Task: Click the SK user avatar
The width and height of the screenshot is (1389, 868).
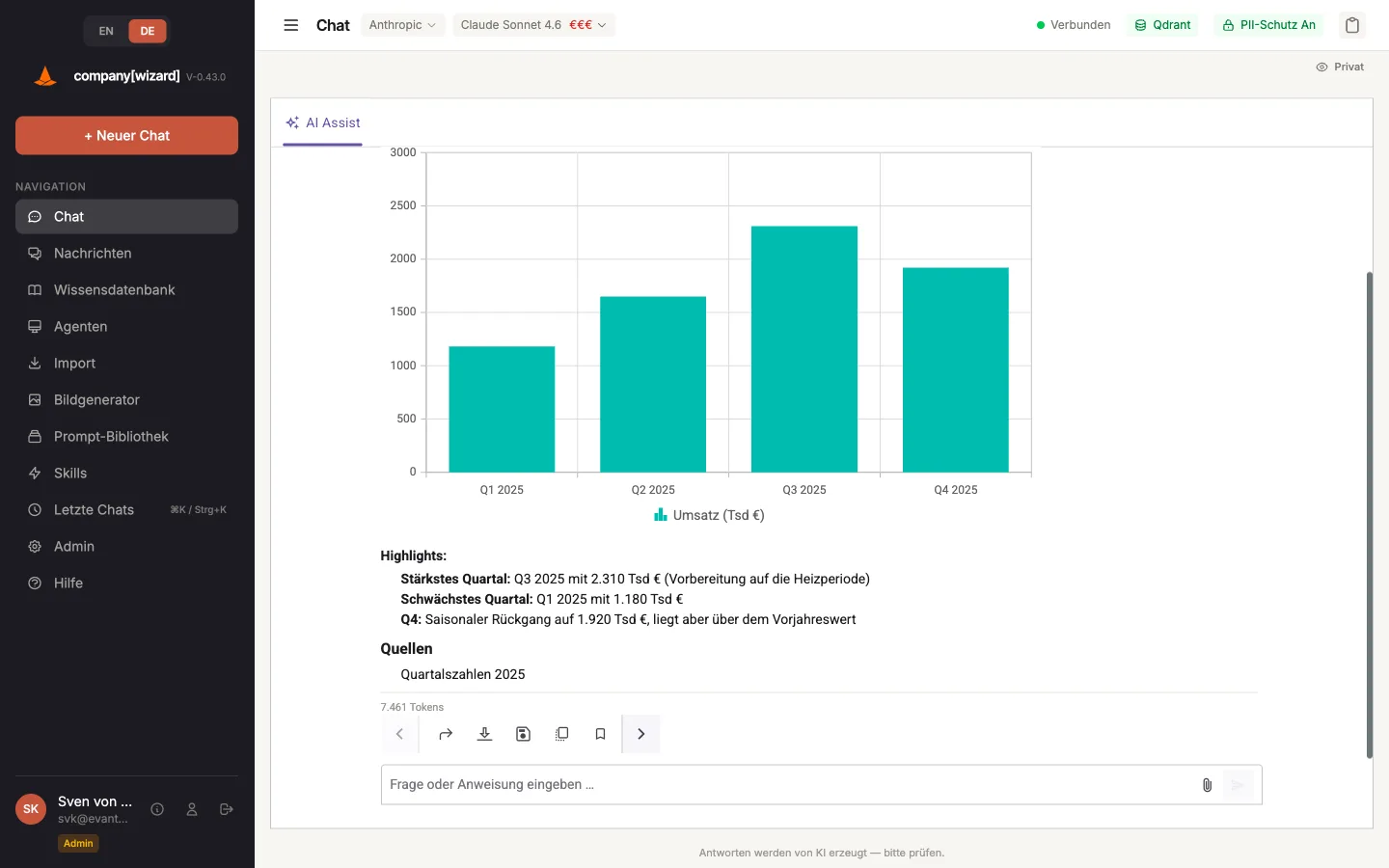Action: pos(31,809)
